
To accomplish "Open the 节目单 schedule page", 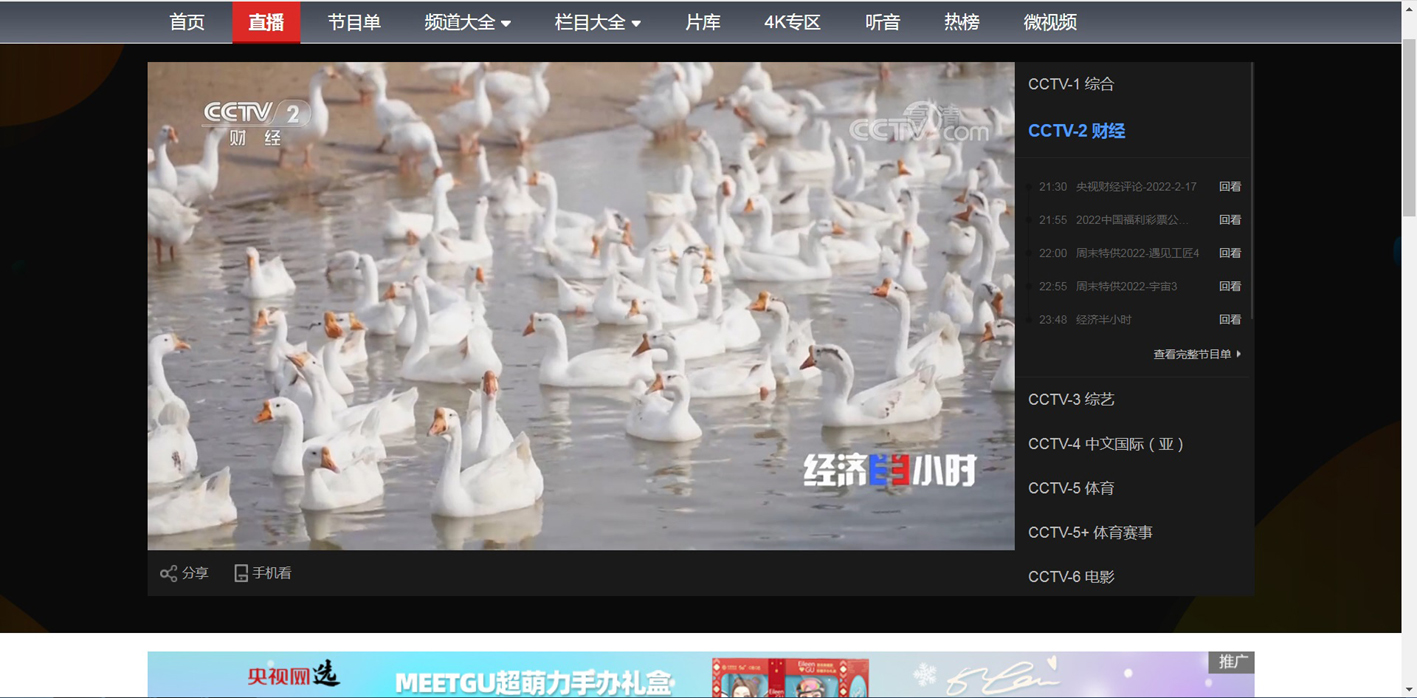I will (x=354, y=22).
